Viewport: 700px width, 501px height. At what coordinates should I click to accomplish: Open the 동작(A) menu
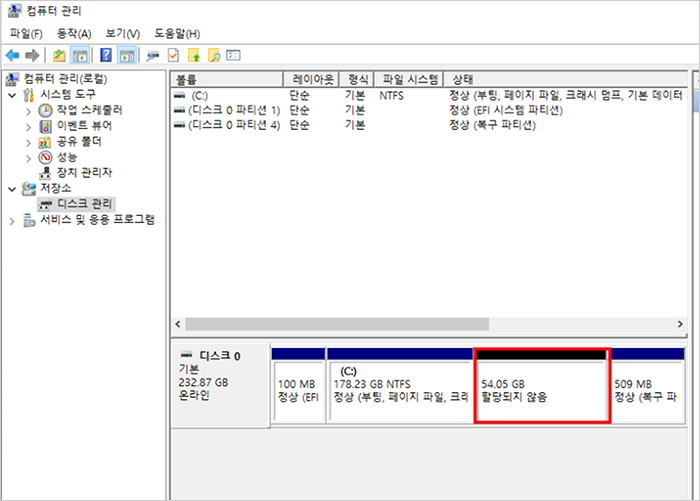coord(74,33)
